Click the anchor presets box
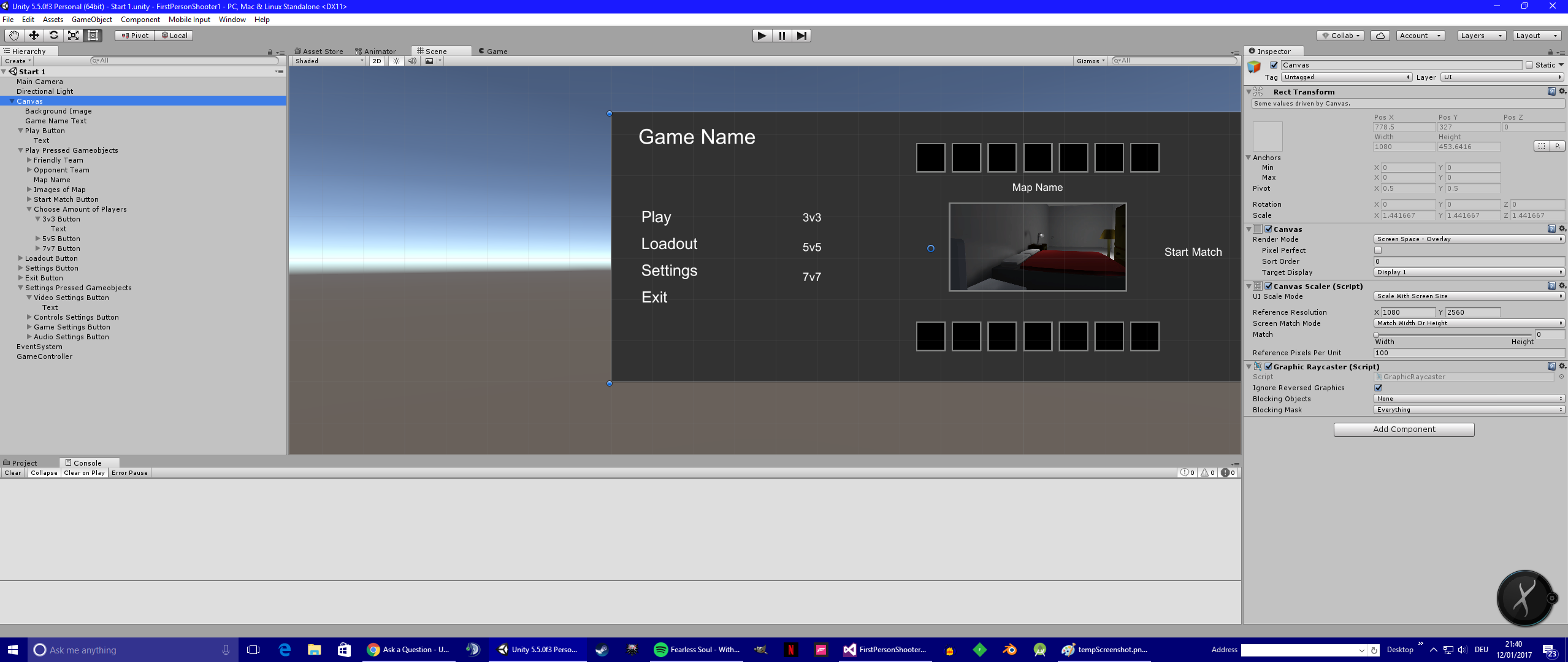 (x=1268, y=136)
